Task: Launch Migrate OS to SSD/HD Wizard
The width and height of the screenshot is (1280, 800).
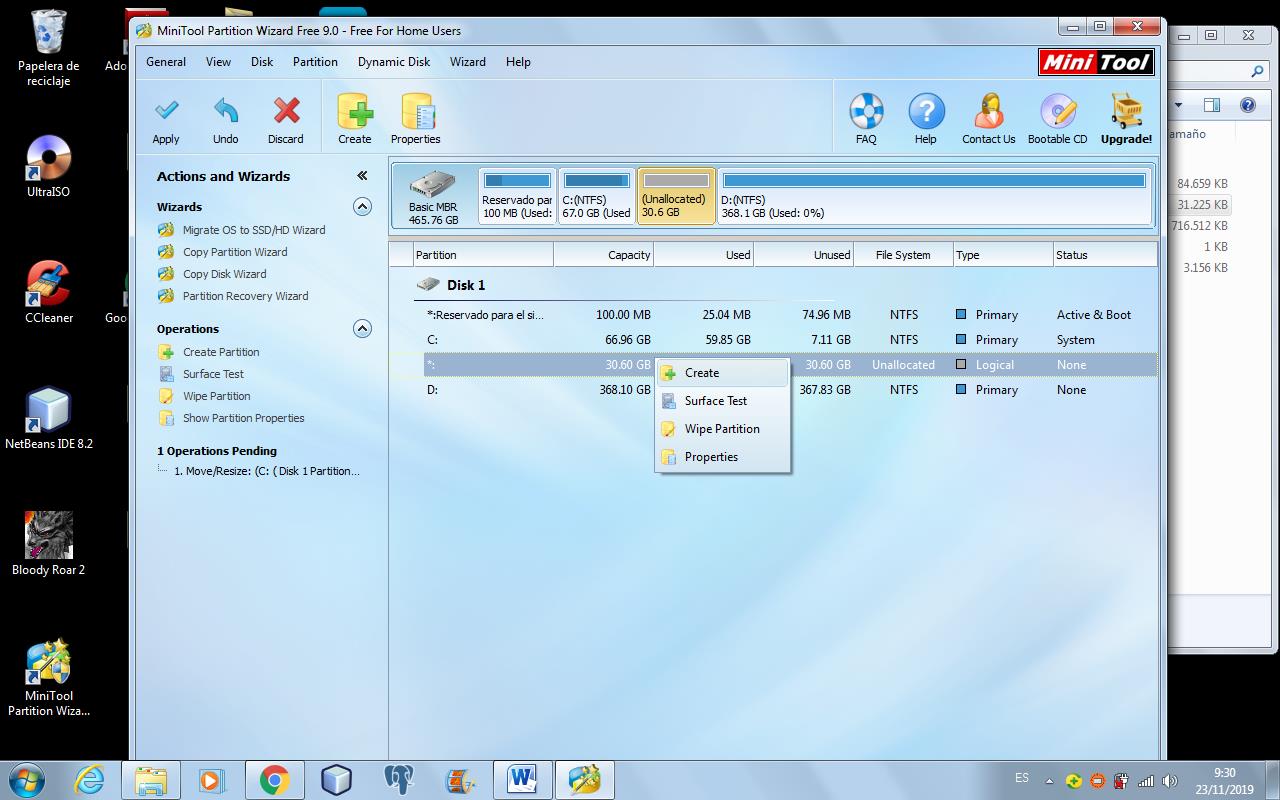Action: pos(254,230)
